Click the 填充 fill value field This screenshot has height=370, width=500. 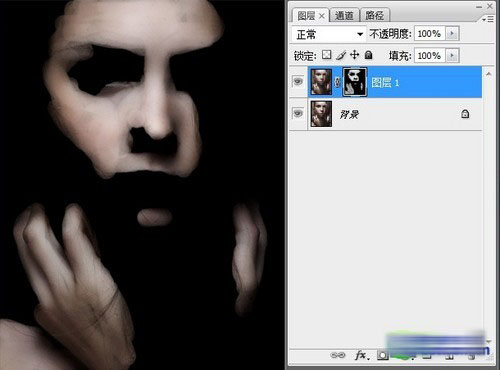tap(429, 56)
